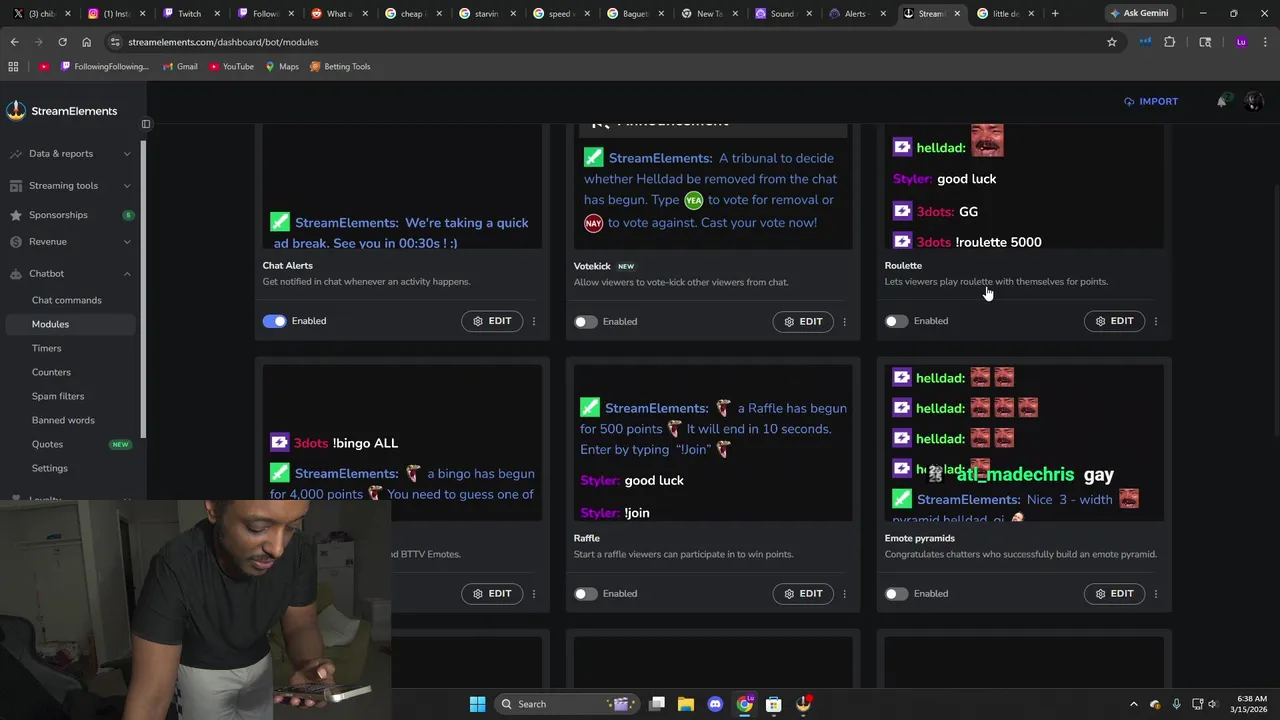Image resolution: width=1280 pixels, height=720 pixels.
Task: Open more options for Roulette module
Action: click(1156, 321)
